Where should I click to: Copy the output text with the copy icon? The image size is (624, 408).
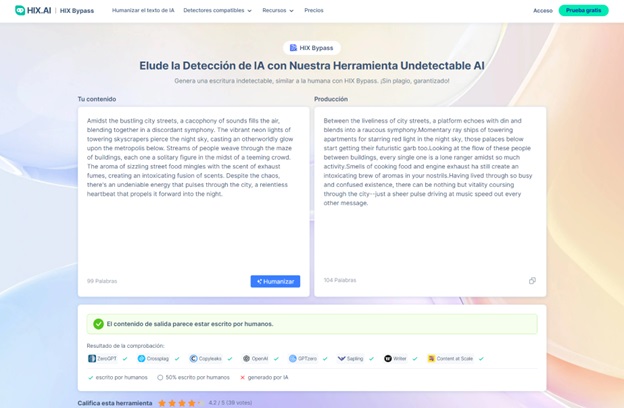(532, 281)
